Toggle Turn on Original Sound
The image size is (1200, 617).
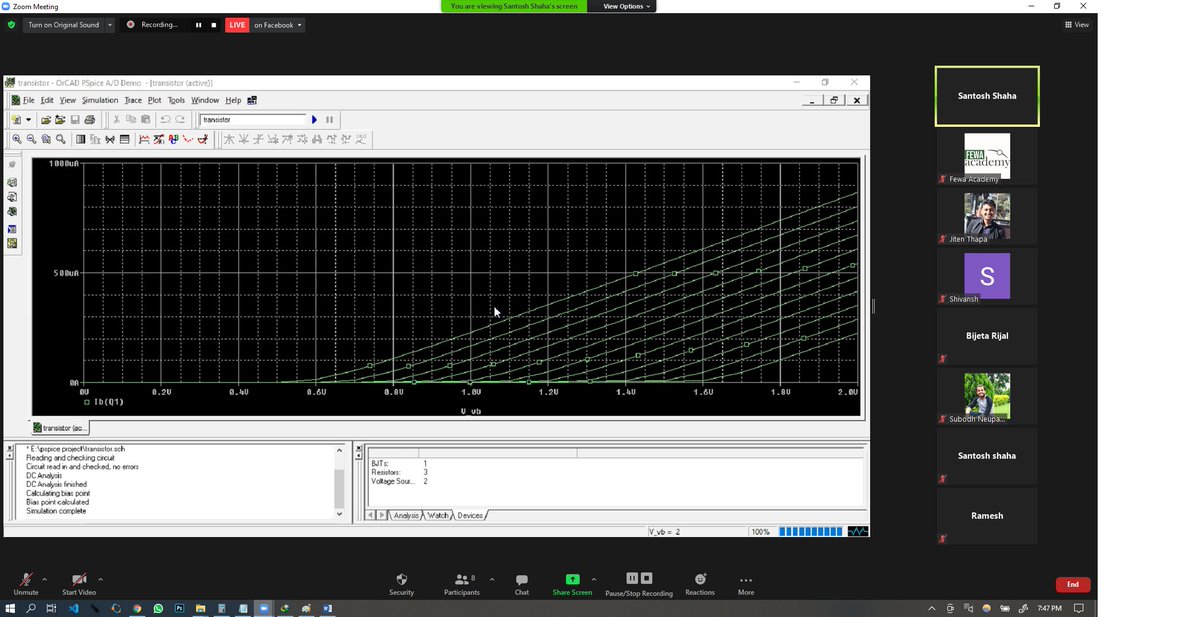tap(63, 25)
